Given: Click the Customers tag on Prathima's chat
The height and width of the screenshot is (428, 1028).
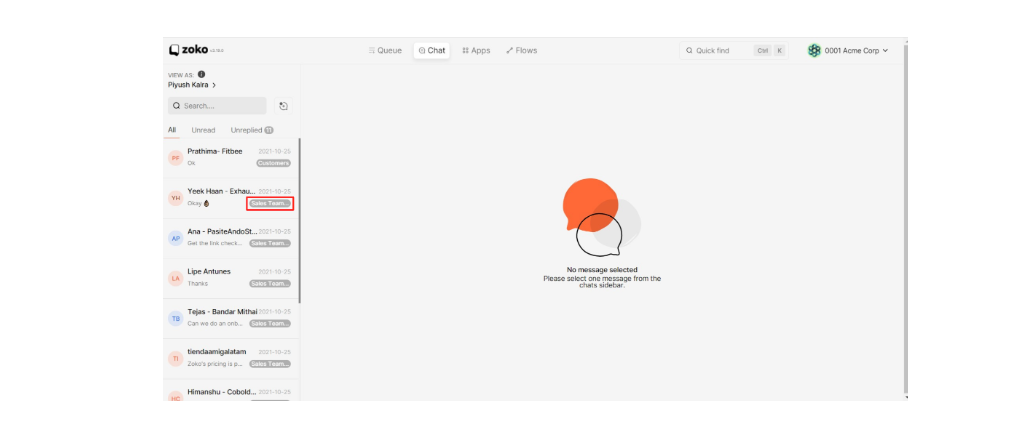Looking at the screenshot, I should click(273, 163).
